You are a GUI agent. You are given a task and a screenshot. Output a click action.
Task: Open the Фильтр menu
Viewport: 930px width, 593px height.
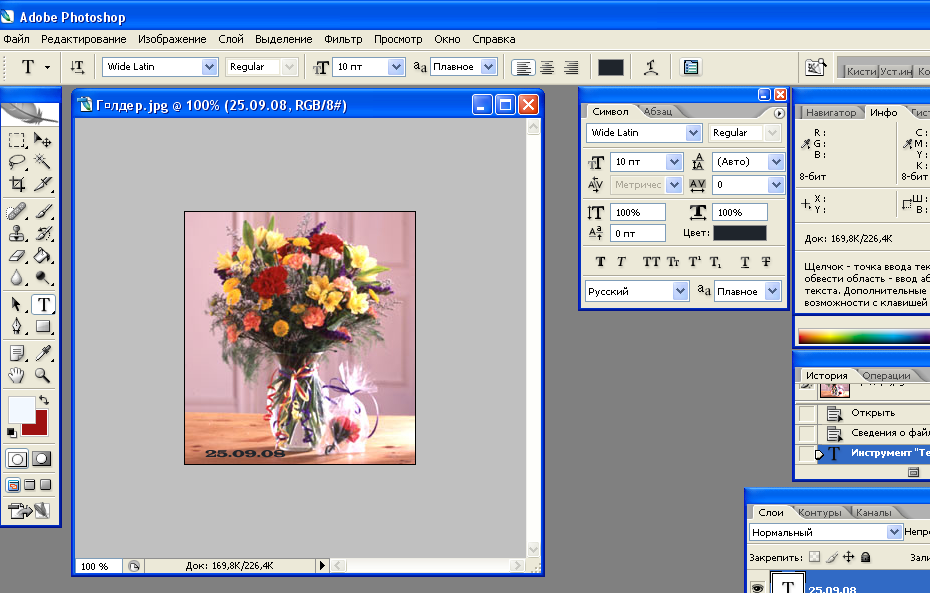coord(343,39)
